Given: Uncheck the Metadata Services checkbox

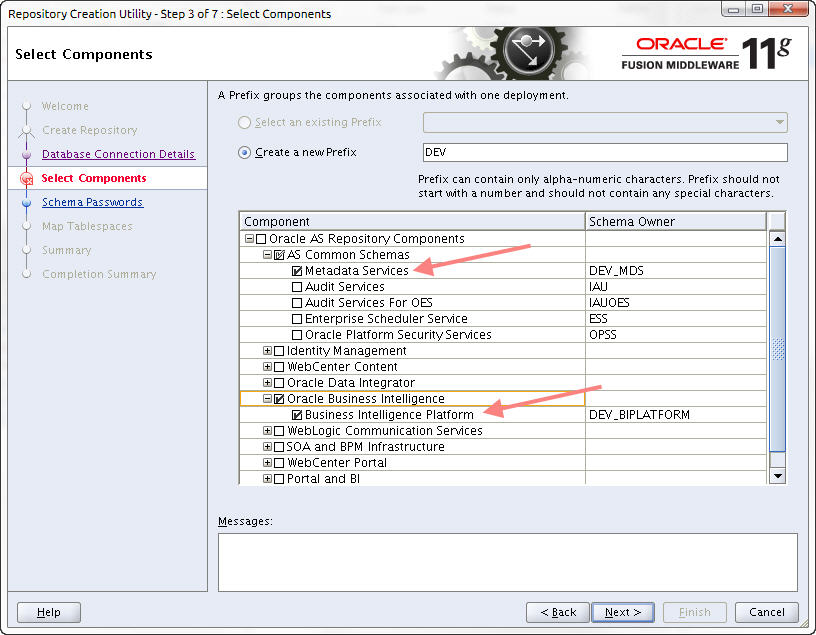Looking at the screenshot, I should [297, 271].
